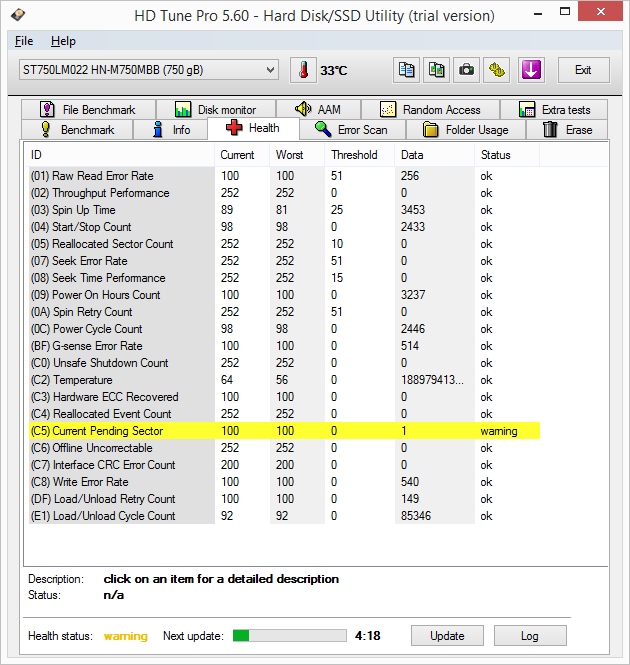Open the File menu
630x665 pixels.
pos(24,41)
